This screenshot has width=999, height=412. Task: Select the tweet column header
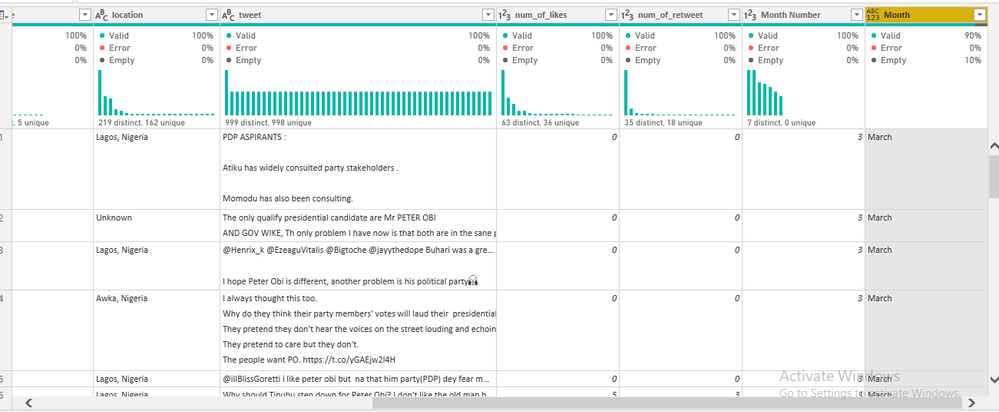[x=358, y=15]
